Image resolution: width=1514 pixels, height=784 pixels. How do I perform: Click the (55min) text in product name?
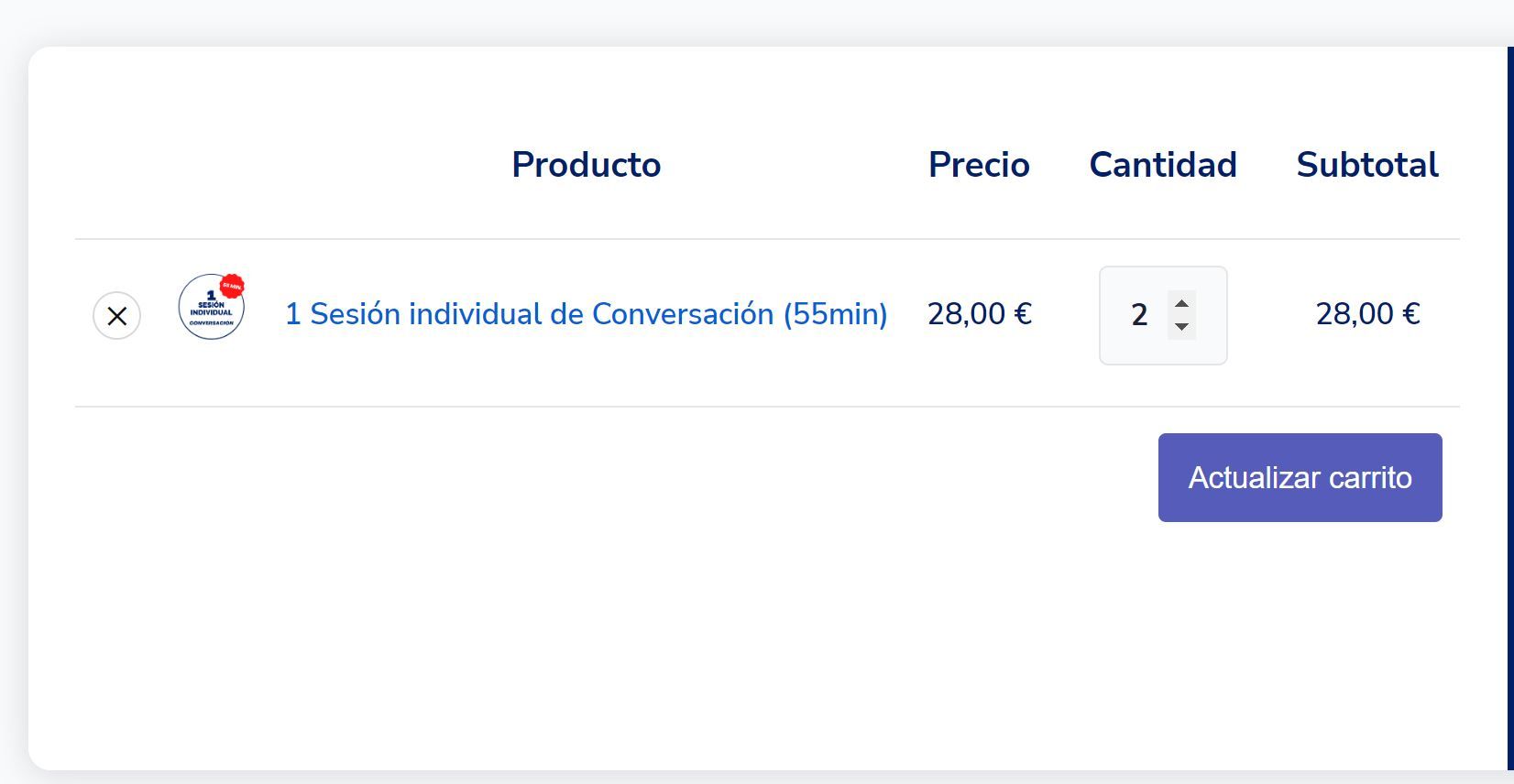pos(835,314)
